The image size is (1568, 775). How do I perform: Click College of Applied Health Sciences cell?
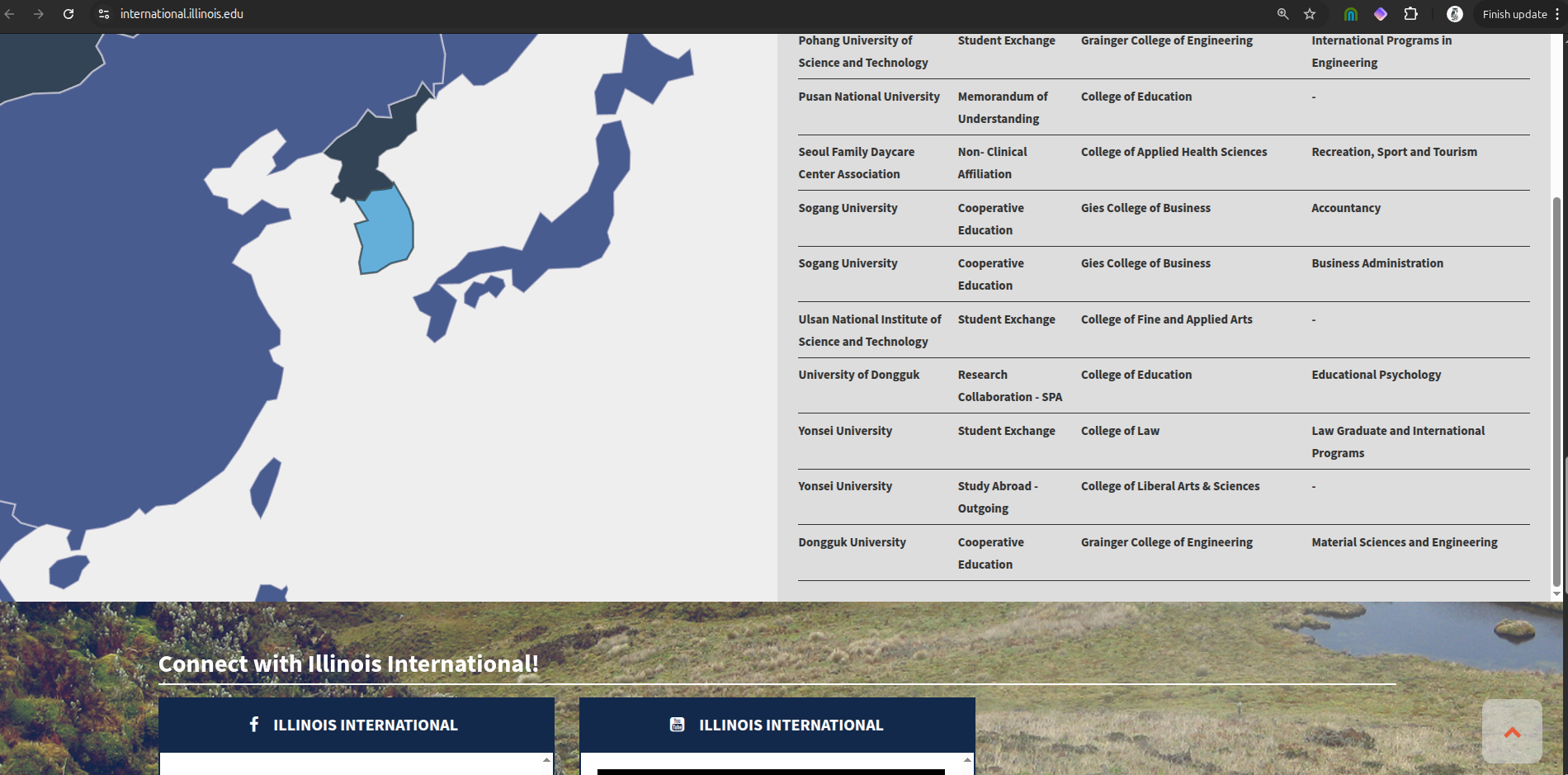pyautogui.click(x=1174, y=152)
